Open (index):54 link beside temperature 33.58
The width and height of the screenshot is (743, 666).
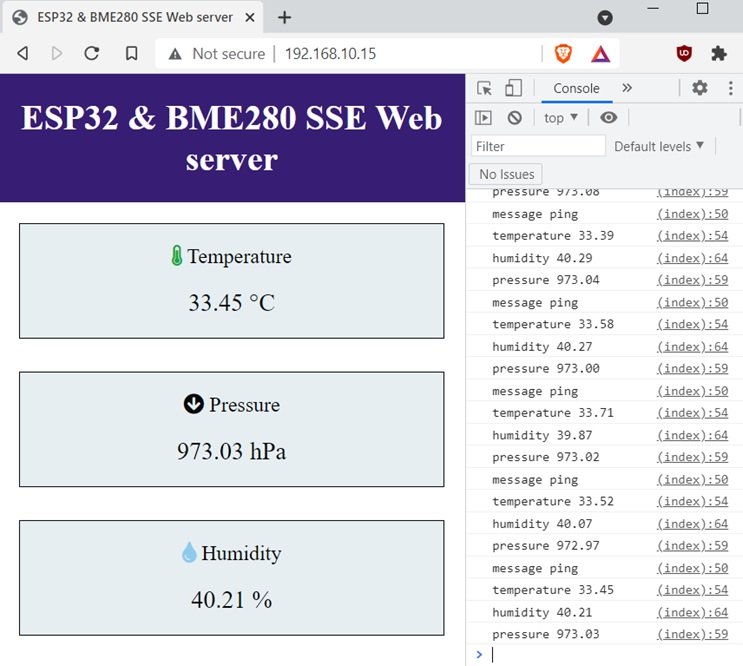(x=692, y=324)
